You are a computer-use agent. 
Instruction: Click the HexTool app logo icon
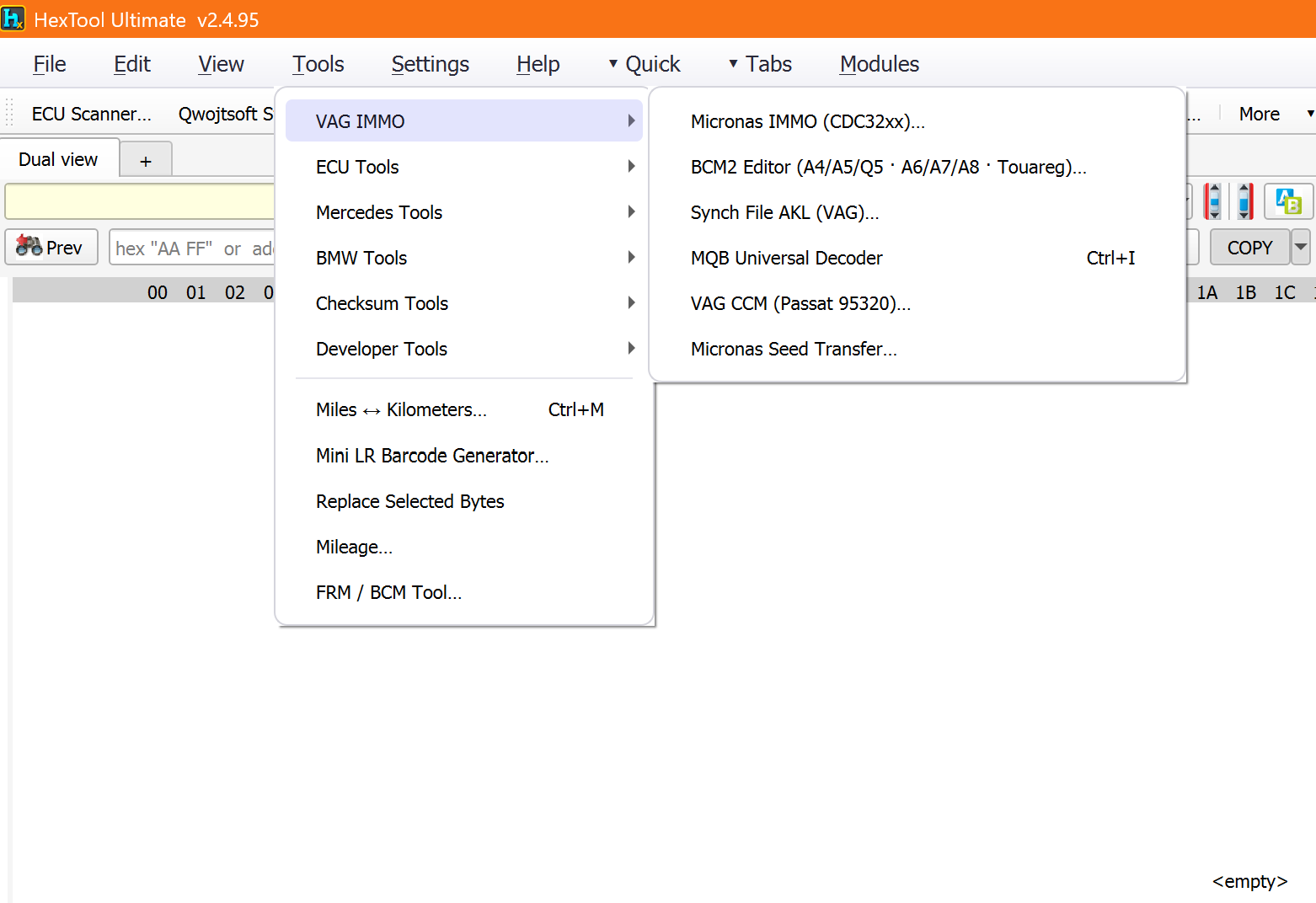[13, 19]
